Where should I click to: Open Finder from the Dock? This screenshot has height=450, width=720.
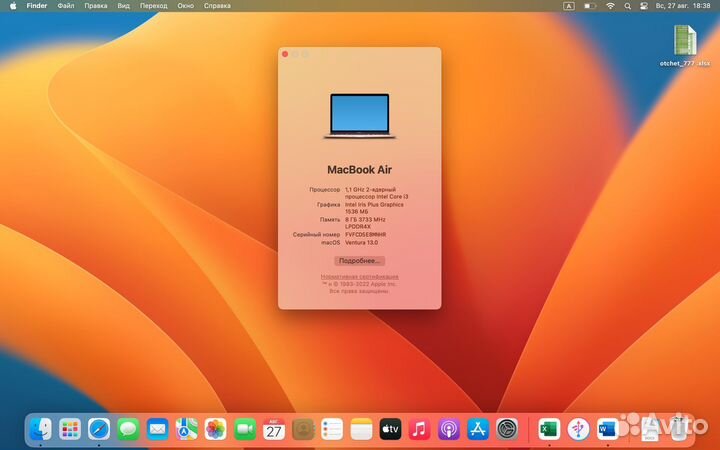(40, 430)
